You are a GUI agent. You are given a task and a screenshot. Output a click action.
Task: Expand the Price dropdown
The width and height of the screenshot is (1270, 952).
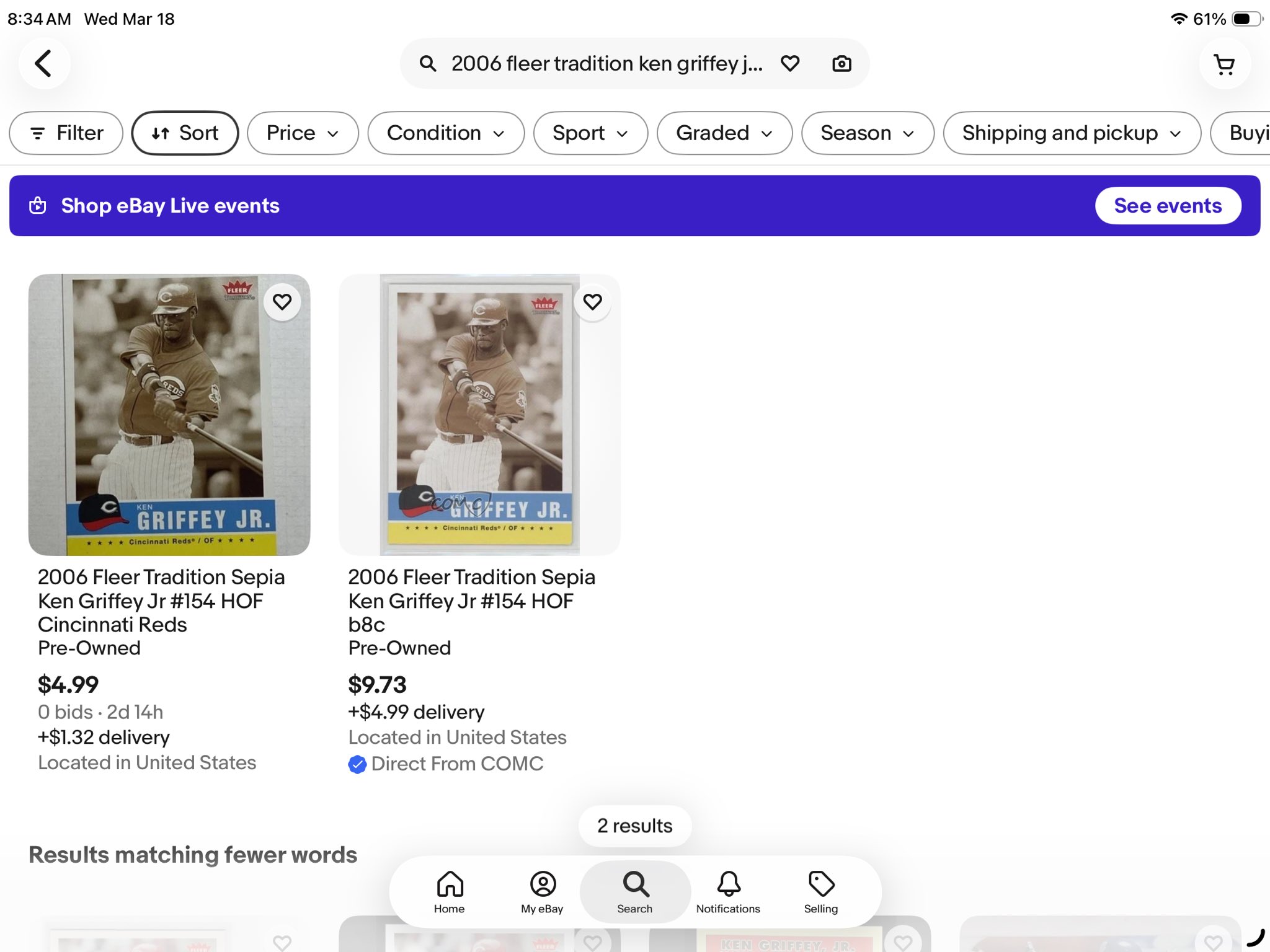(303, 133)
